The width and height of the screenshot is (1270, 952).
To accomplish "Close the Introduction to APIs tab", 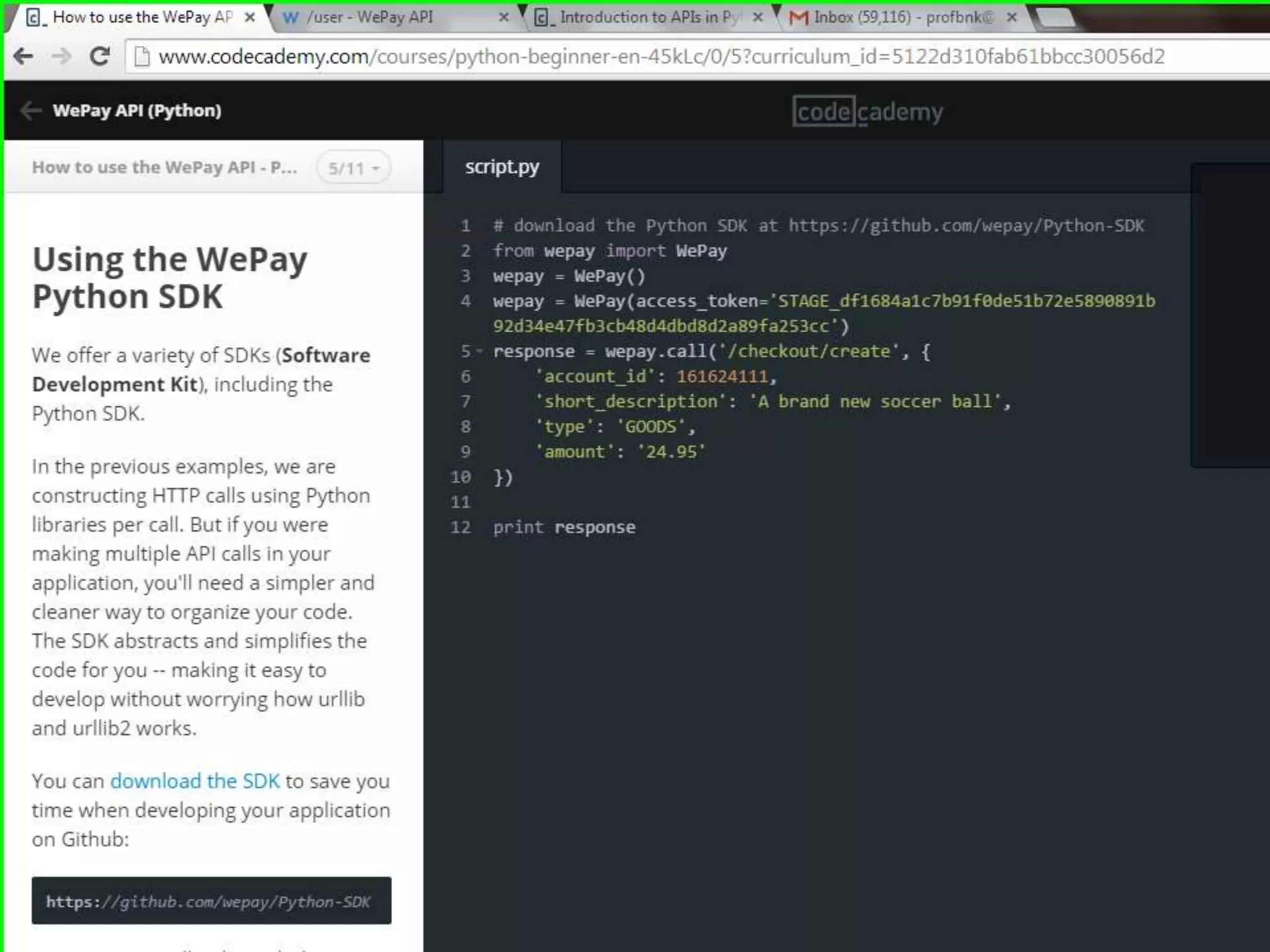I will [x=757, y=17].
